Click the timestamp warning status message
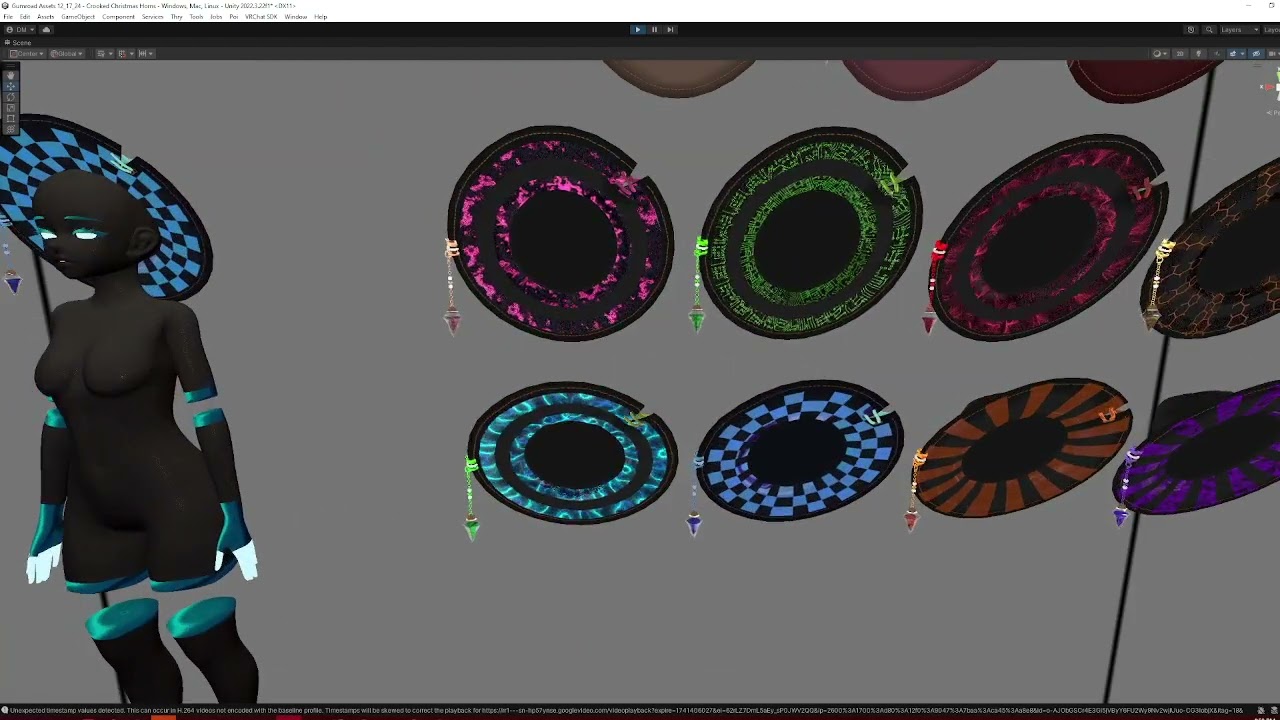Viewport: 1280px width, 720px height. click(625, 711)
